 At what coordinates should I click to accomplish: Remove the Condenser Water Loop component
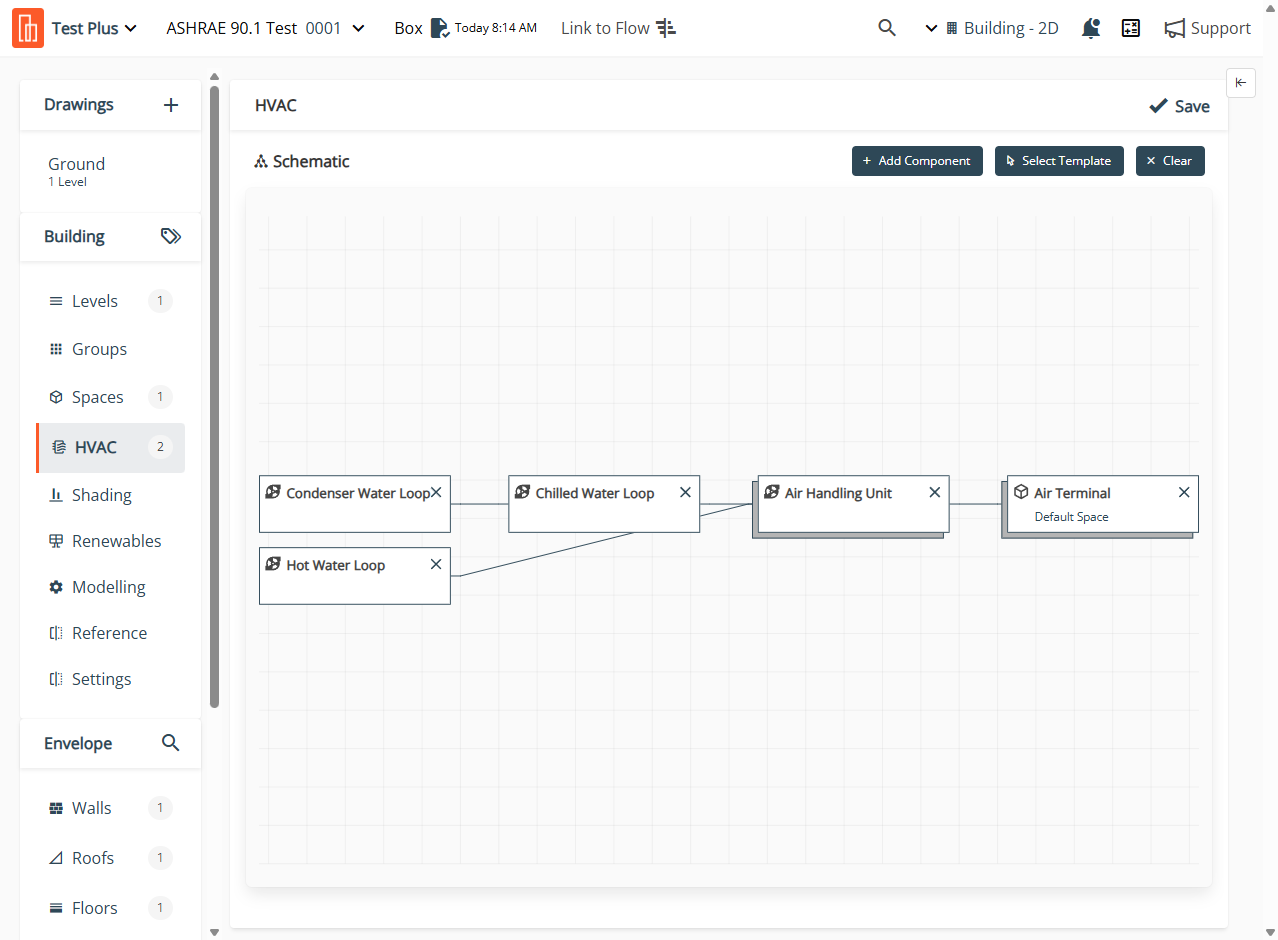(436, 492)
